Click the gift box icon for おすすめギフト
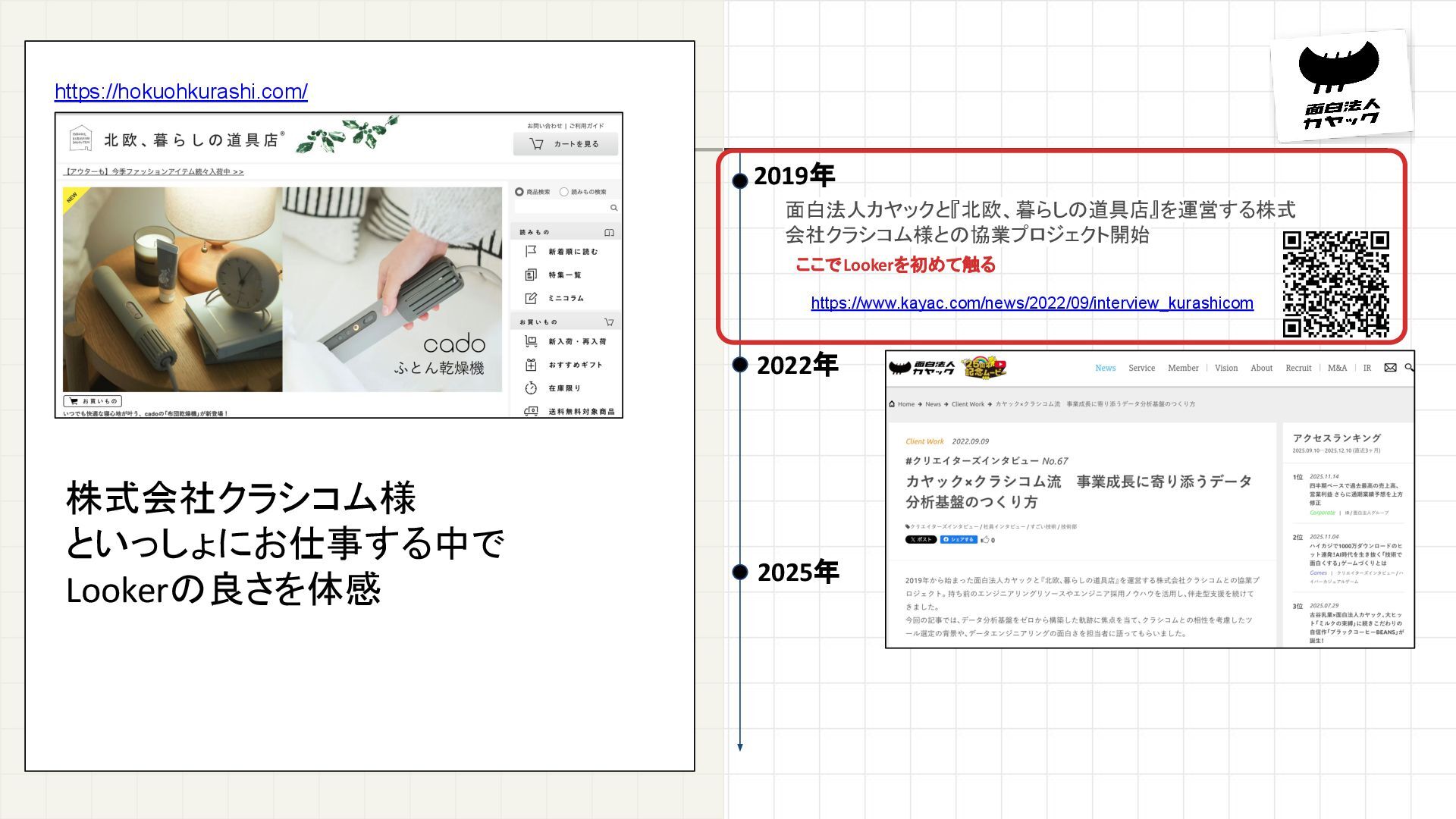Screen dimensions: 1456x819 (531, 365)
